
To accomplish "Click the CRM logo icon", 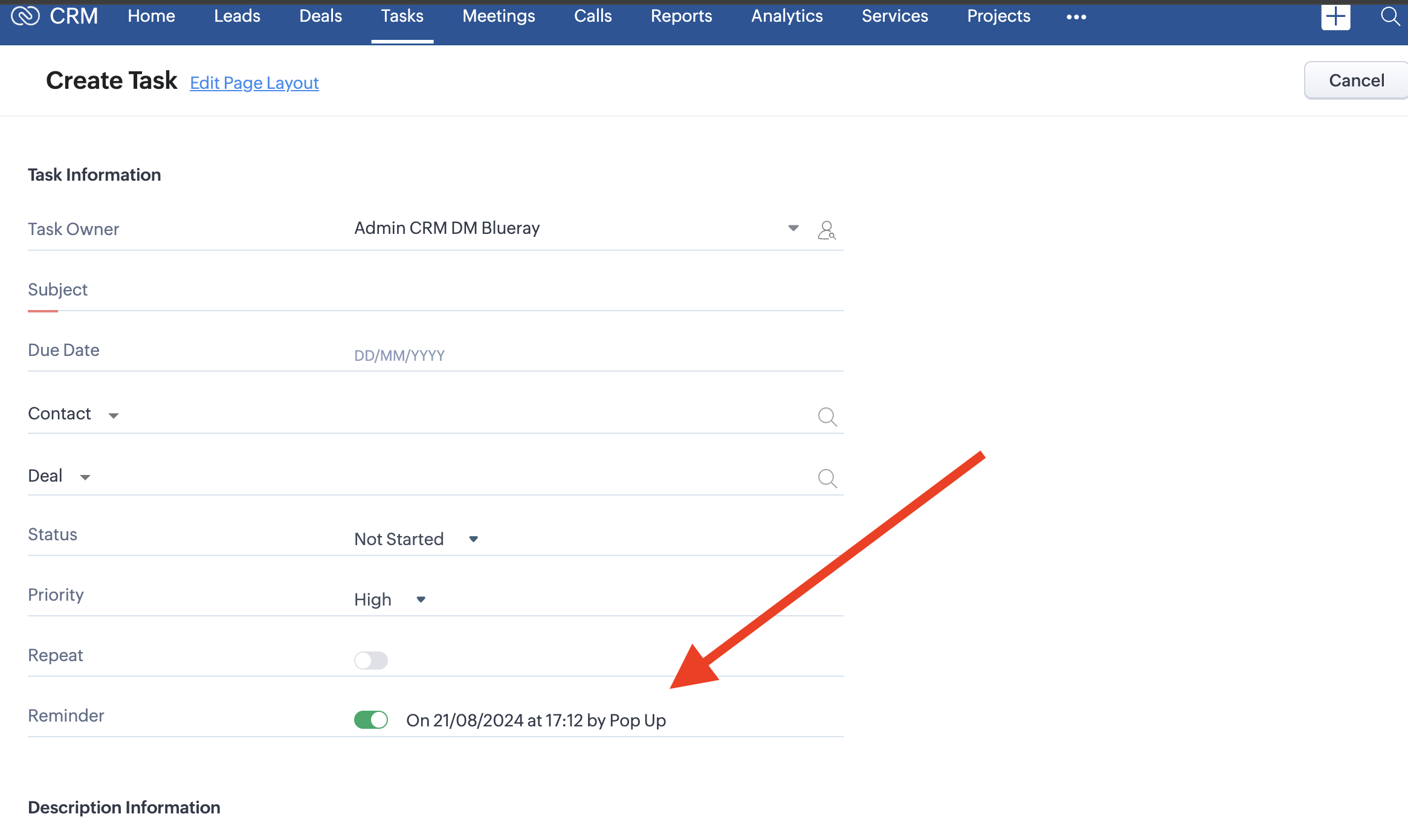I will pos(25,16).
